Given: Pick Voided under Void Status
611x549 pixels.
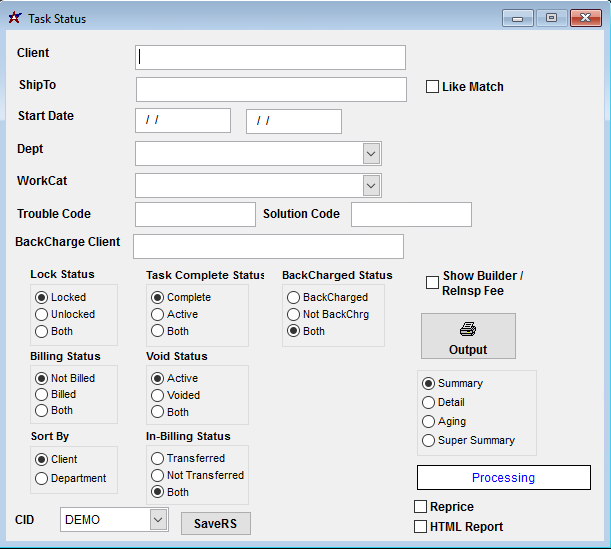Looking at the screenshot, I should coord(157,395).
